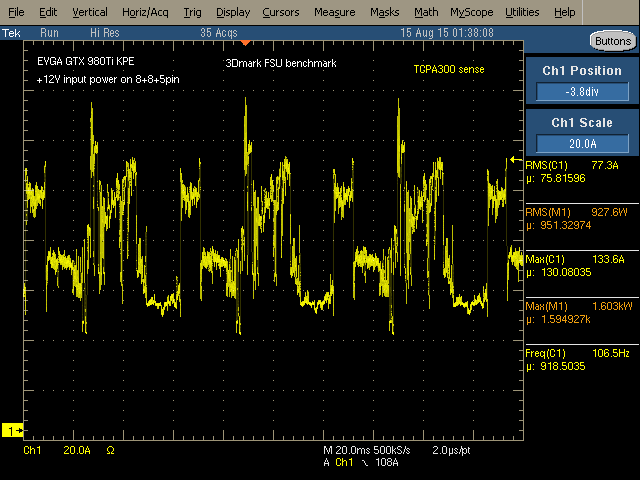Image resolution: width=640 pixels, height=480 pixels.
Task: Open the MyScope menu
Action: coord(472,13)
